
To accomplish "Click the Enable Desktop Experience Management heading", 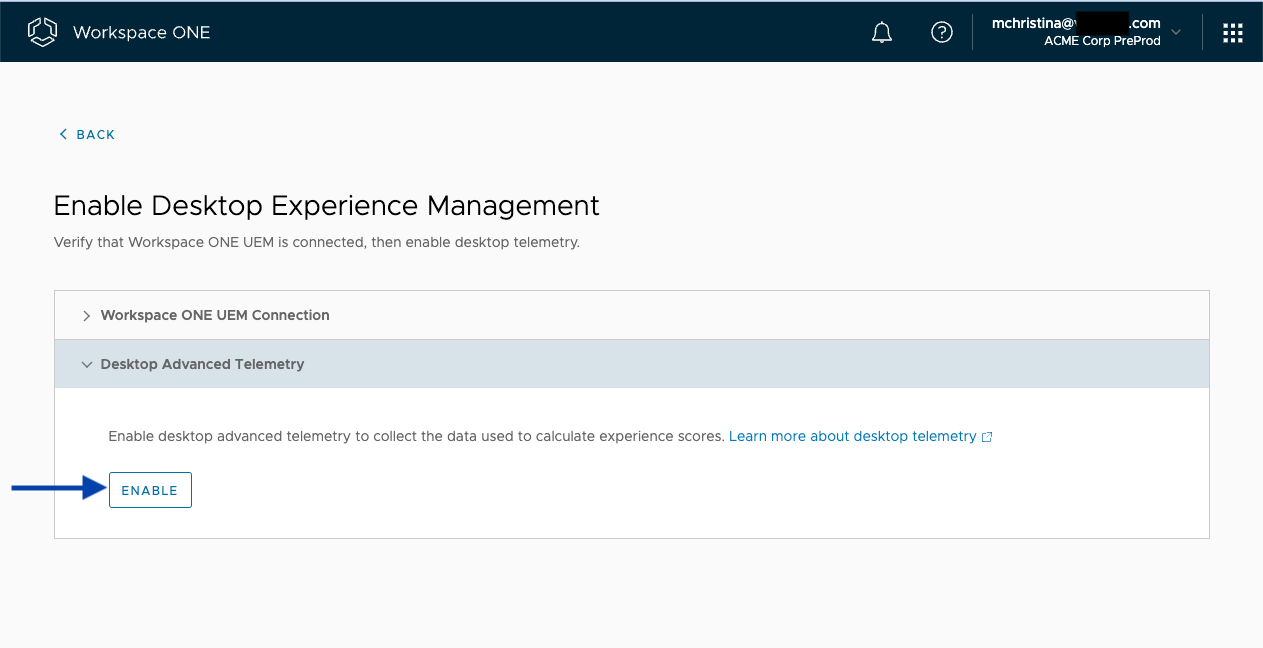I will click(326, 205).
